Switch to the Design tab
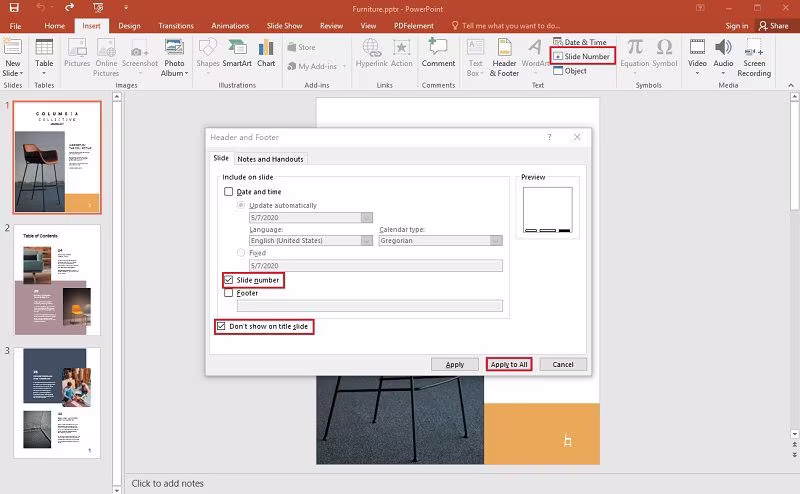 129,26
